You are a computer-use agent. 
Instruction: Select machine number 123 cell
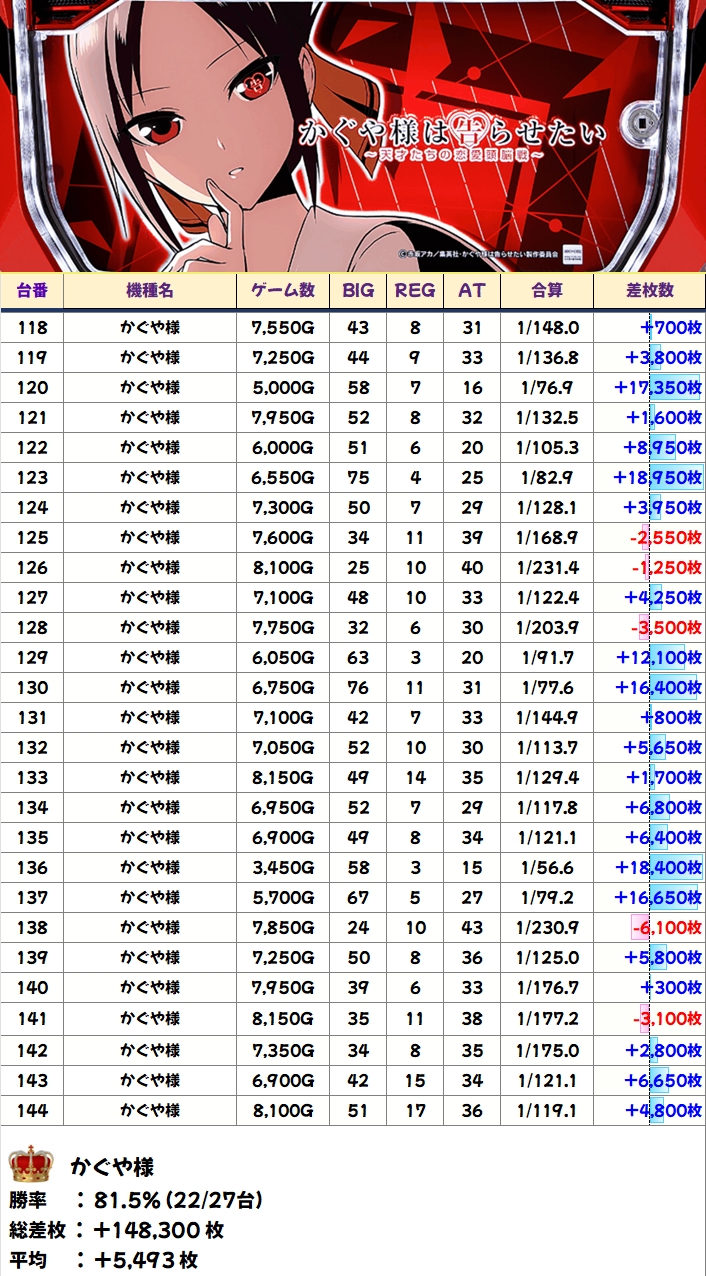tap(32, 478)
